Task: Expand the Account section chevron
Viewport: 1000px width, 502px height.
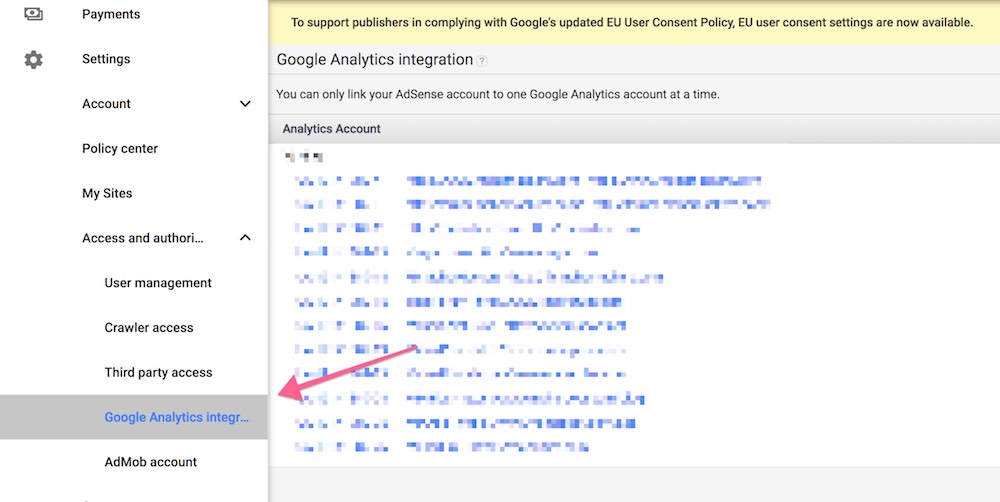Action: click(x=245, y=103)
